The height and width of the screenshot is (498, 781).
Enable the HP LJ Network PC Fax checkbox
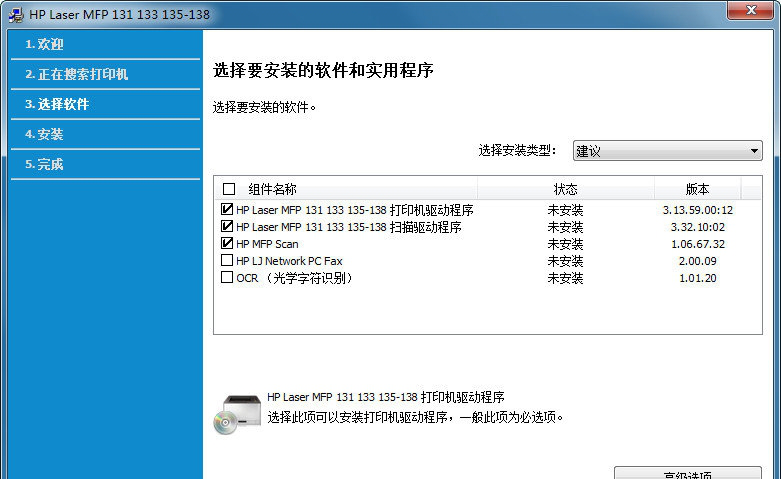pyautogui.click(x=227, y=260)
